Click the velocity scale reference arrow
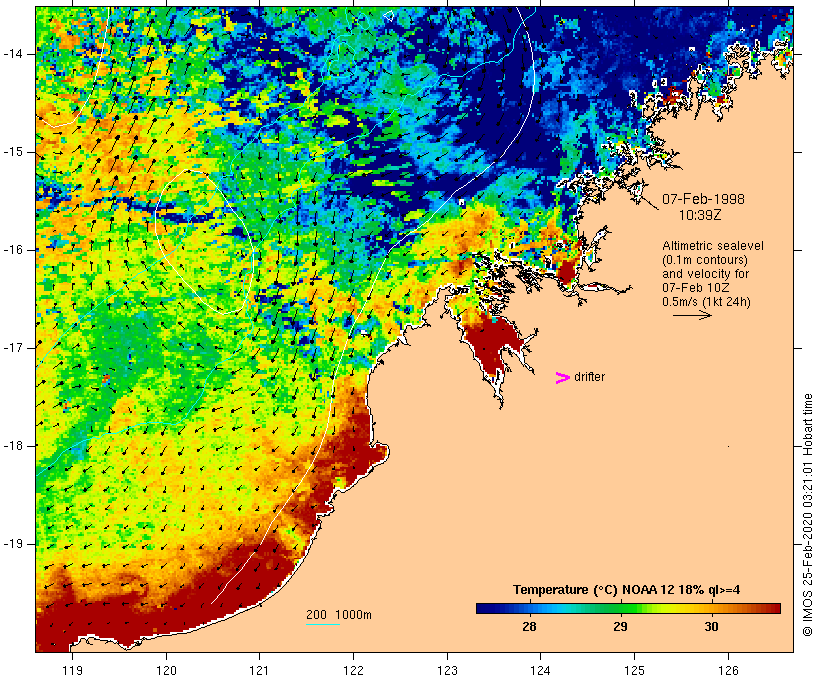 pos(692,315)
